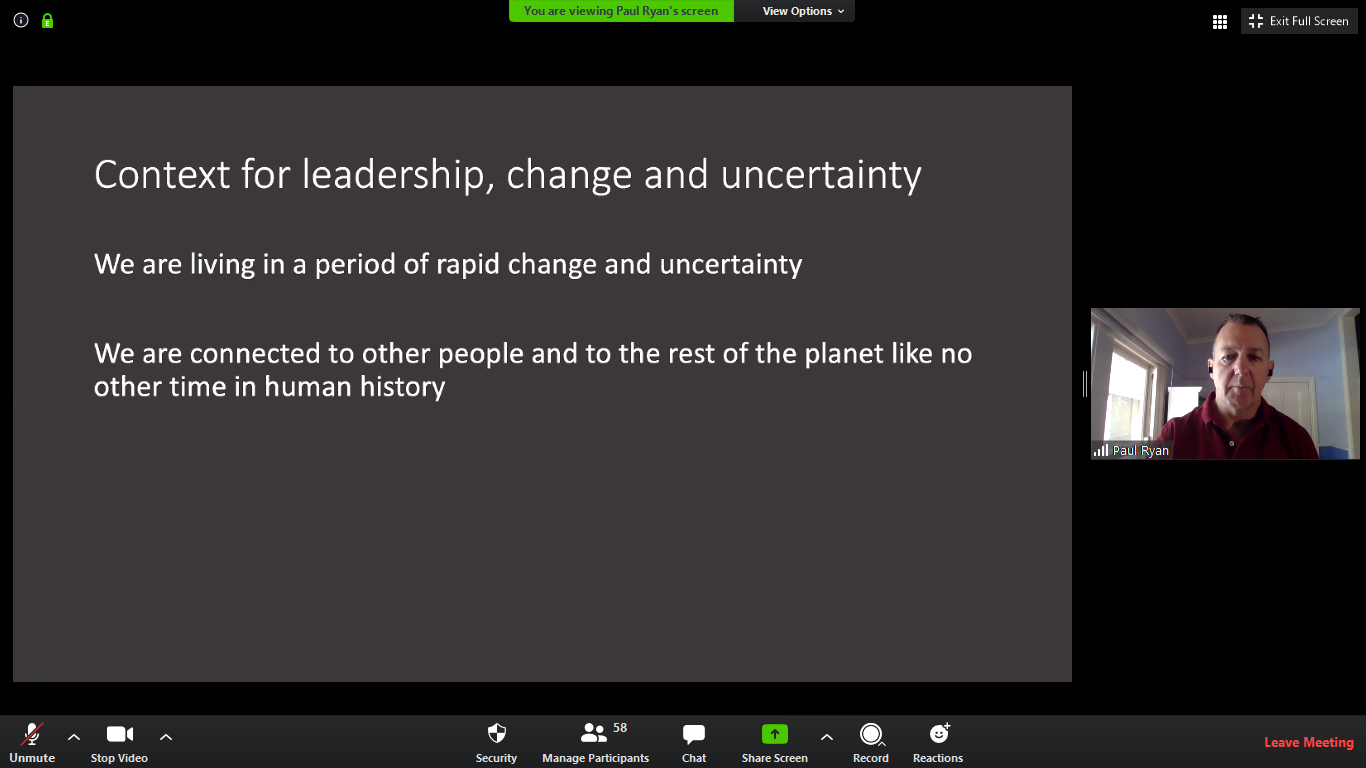This screenshot has height=768, width=1366.
Task: Start recording with the Record button
Action: pos(871,742)
